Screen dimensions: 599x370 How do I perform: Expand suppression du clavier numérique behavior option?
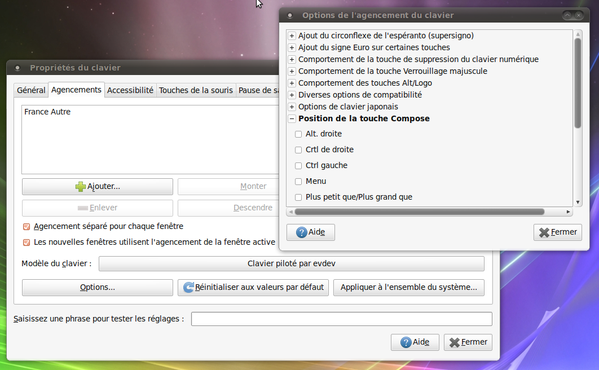tap(291, 59)
